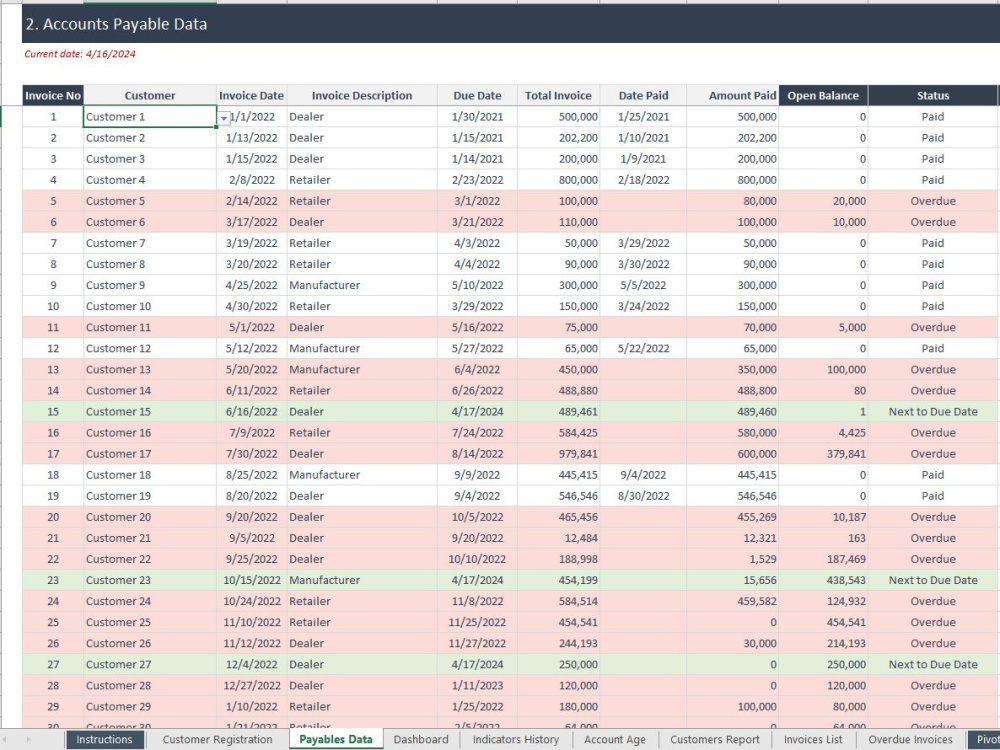Switch to the Overdue Invoices sheet tab
The image size is (1000, 750).
pyautogui.click(x=910, y=740)
